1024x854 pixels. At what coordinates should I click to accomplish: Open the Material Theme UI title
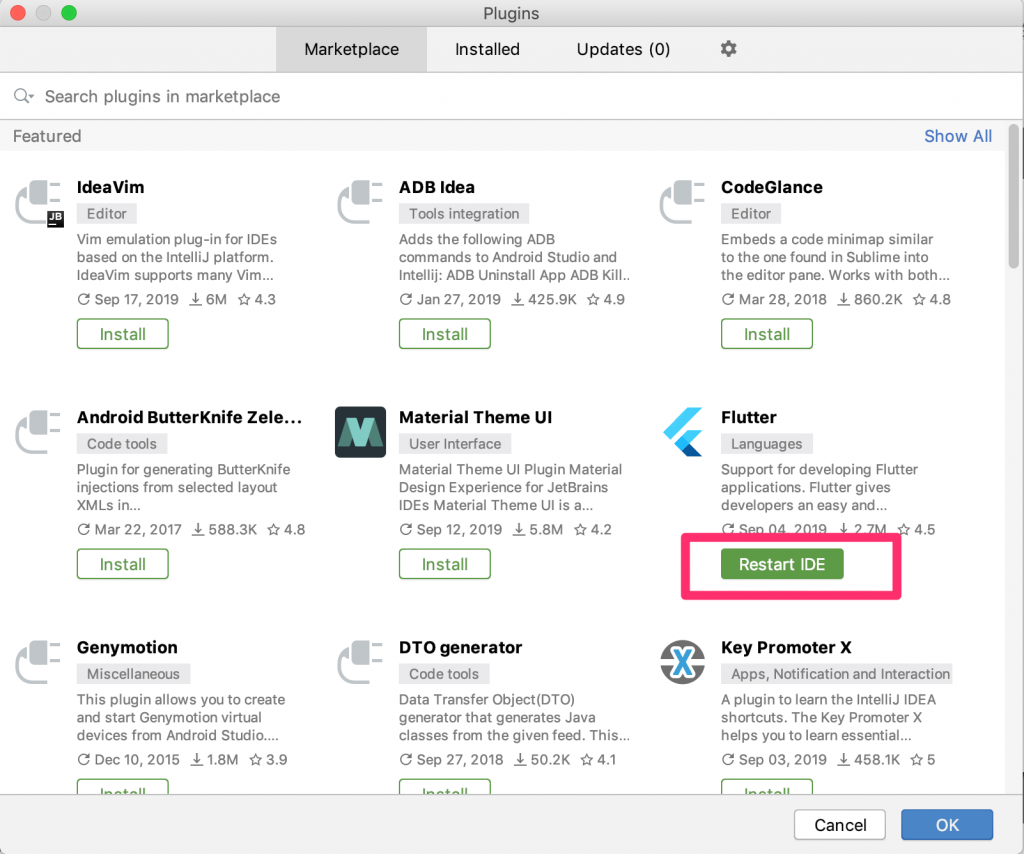pyautogui.click(x=475, y=417)
